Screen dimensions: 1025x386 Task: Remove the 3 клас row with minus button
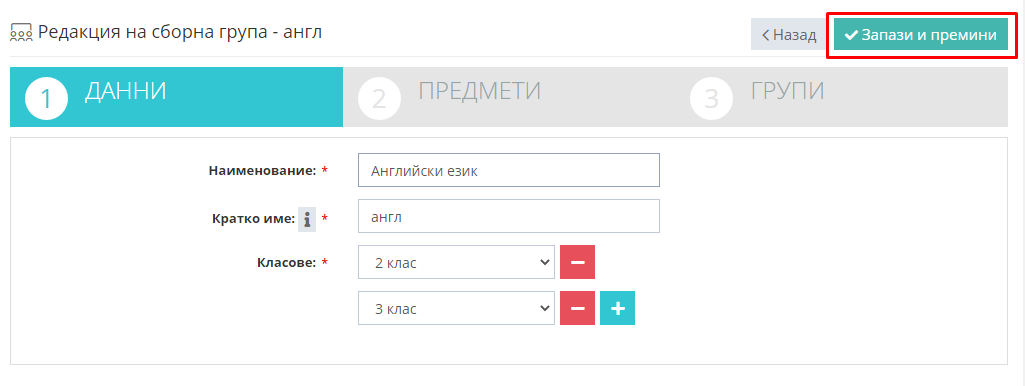pos(577,308)
